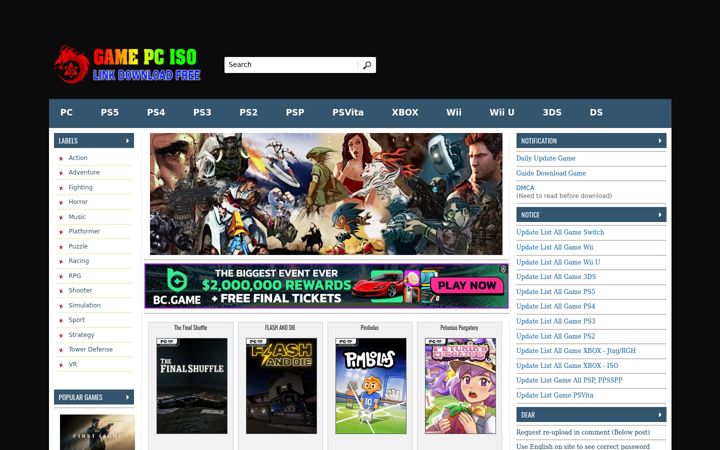Browse the Puzzle label
This screenshot has height=450, width=720.
(x=78, y=247)
